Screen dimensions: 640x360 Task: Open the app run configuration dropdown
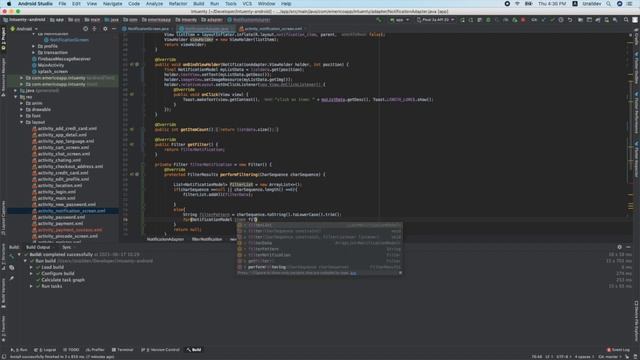pyautogui.click(x=399, y=20)
